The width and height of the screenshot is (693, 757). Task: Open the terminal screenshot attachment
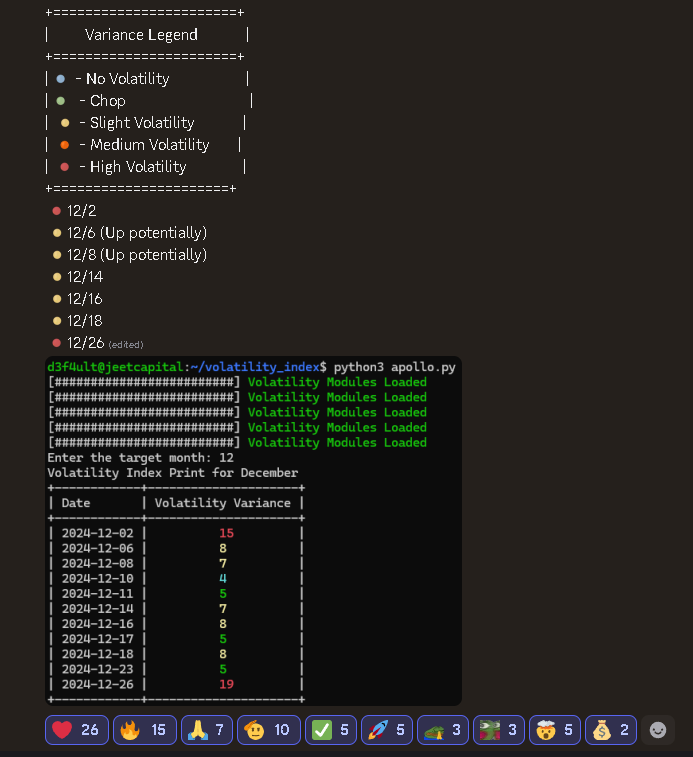(254, 531)
